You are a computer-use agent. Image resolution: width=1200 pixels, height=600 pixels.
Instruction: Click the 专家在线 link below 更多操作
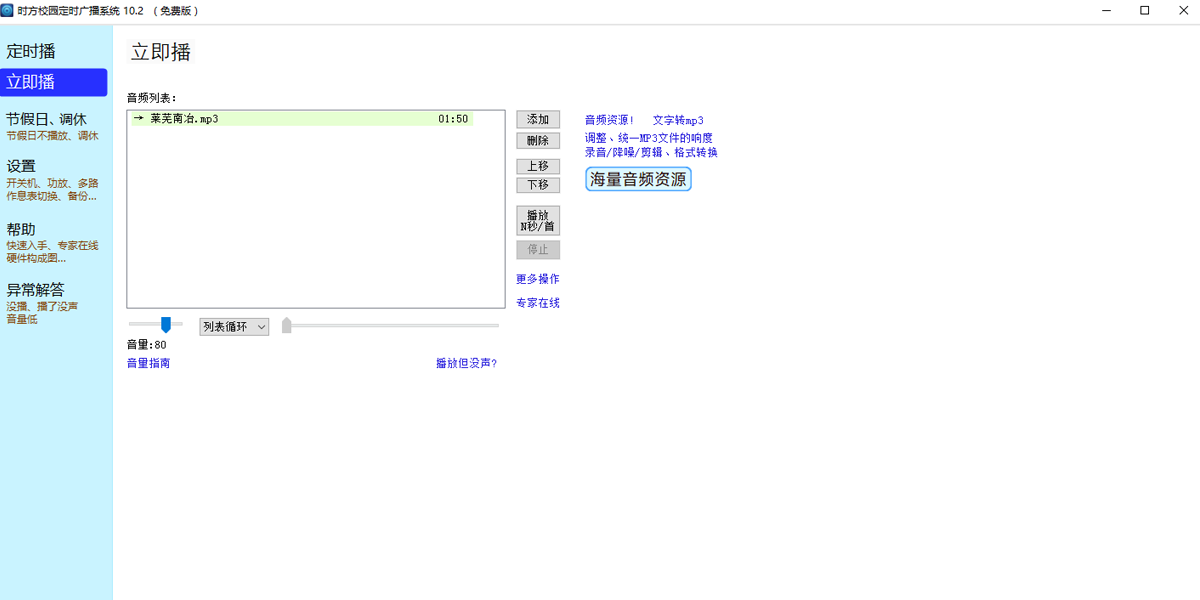(538, 303)
